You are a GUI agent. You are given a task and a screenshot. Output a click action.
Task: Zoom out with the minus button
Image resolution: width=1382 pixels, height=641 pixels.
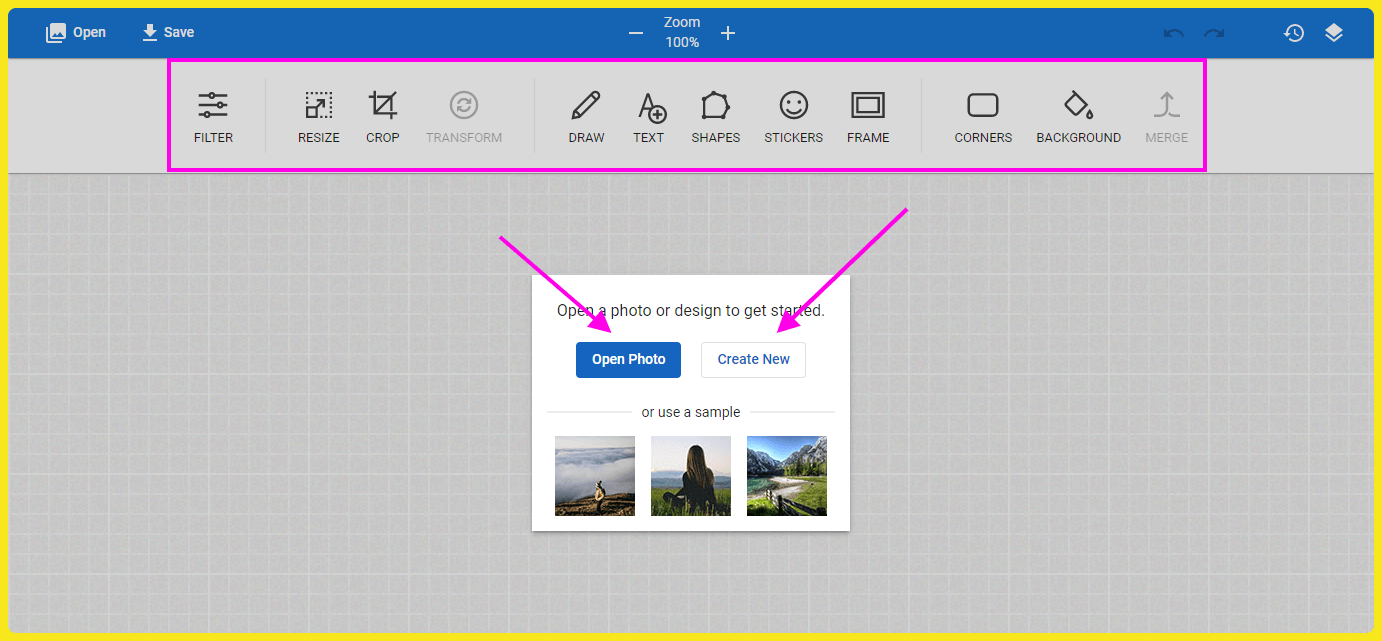click(x=636, y=33)
